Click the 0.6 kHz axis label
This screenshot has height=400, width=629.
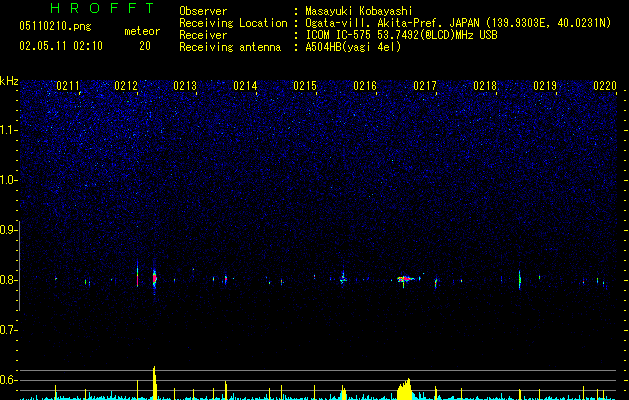pos(8,380)
